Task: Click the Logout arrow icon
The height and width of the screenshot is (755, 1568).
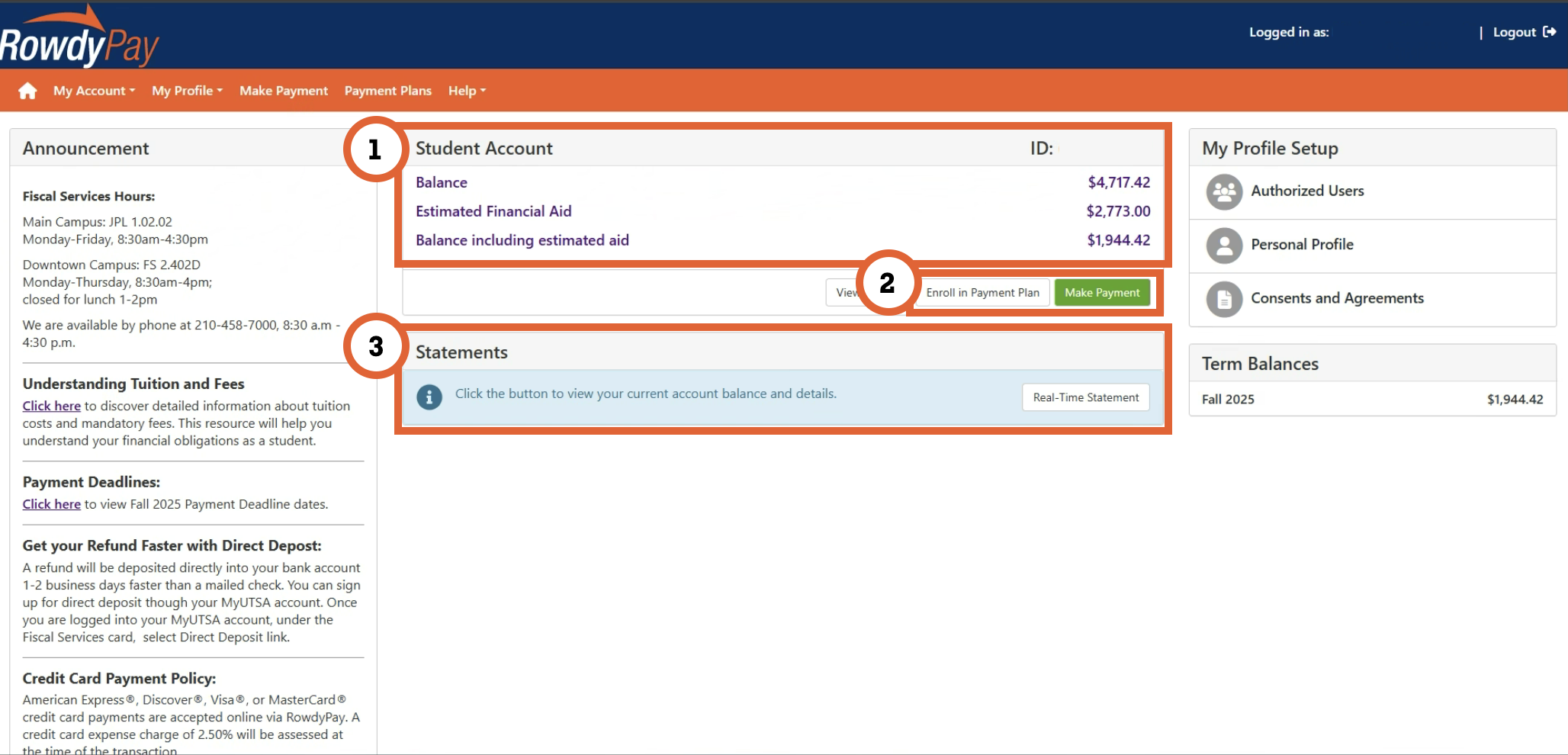Action: point(1549,32)
